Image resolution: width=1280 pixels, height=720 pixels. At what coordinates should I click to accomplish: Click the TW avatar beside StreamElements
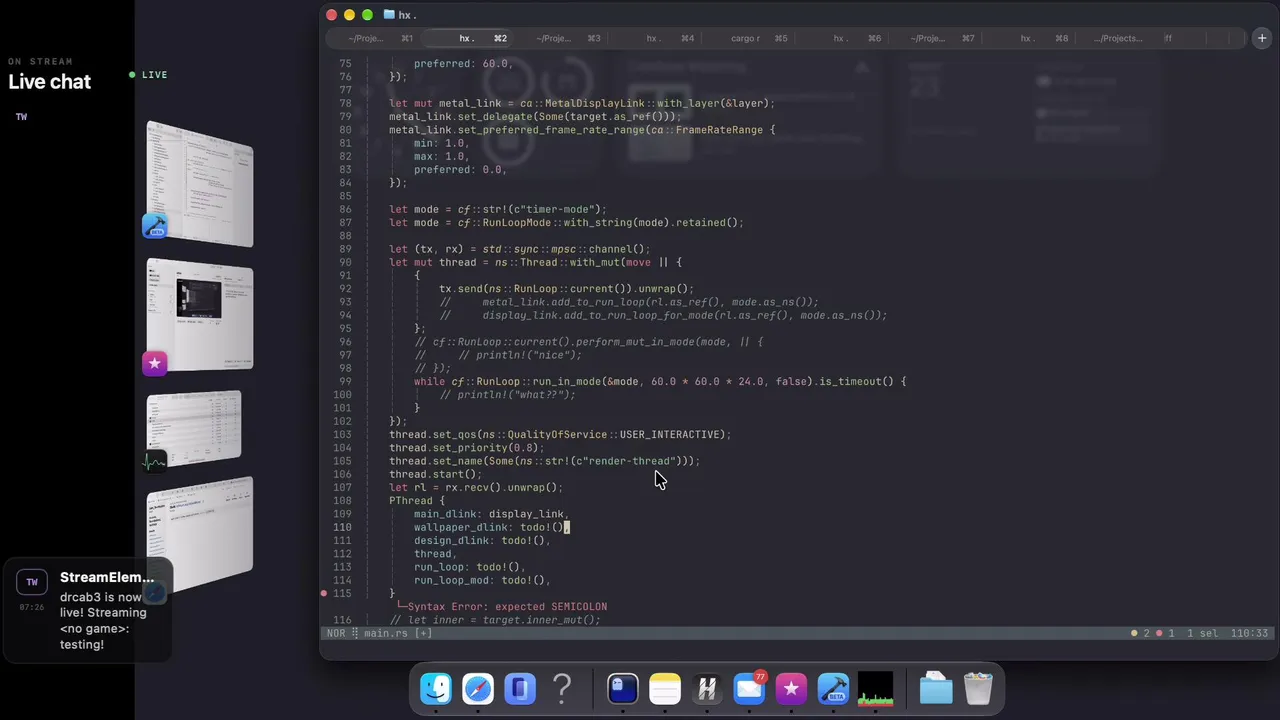pos(32,582)
